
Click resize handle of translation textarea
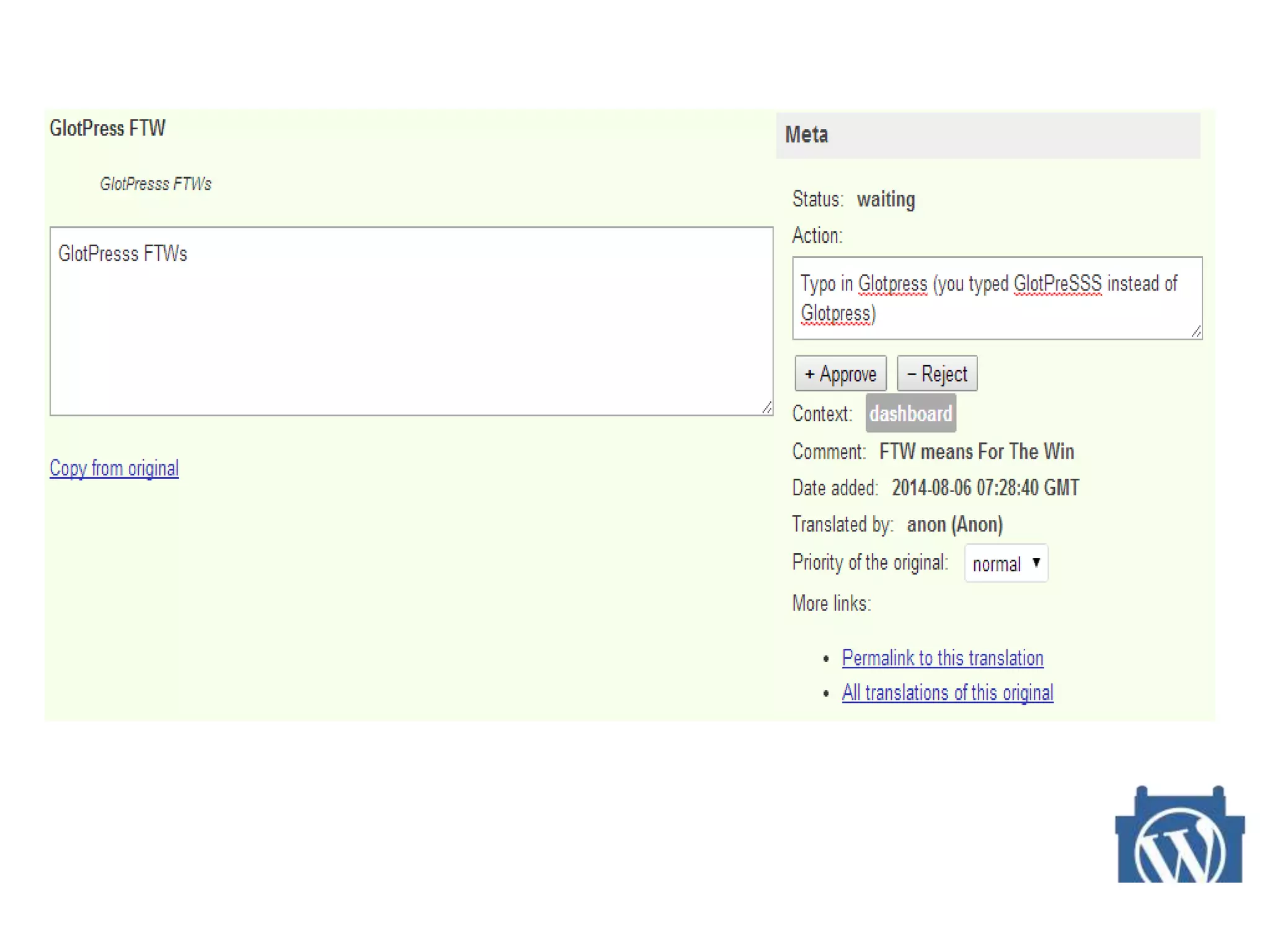point(767,408)
